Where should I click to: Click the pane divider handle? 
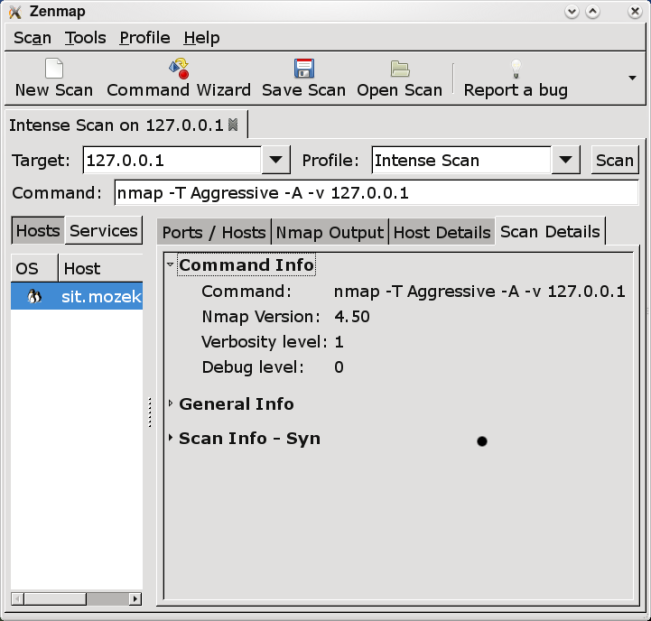pos(150,412)
